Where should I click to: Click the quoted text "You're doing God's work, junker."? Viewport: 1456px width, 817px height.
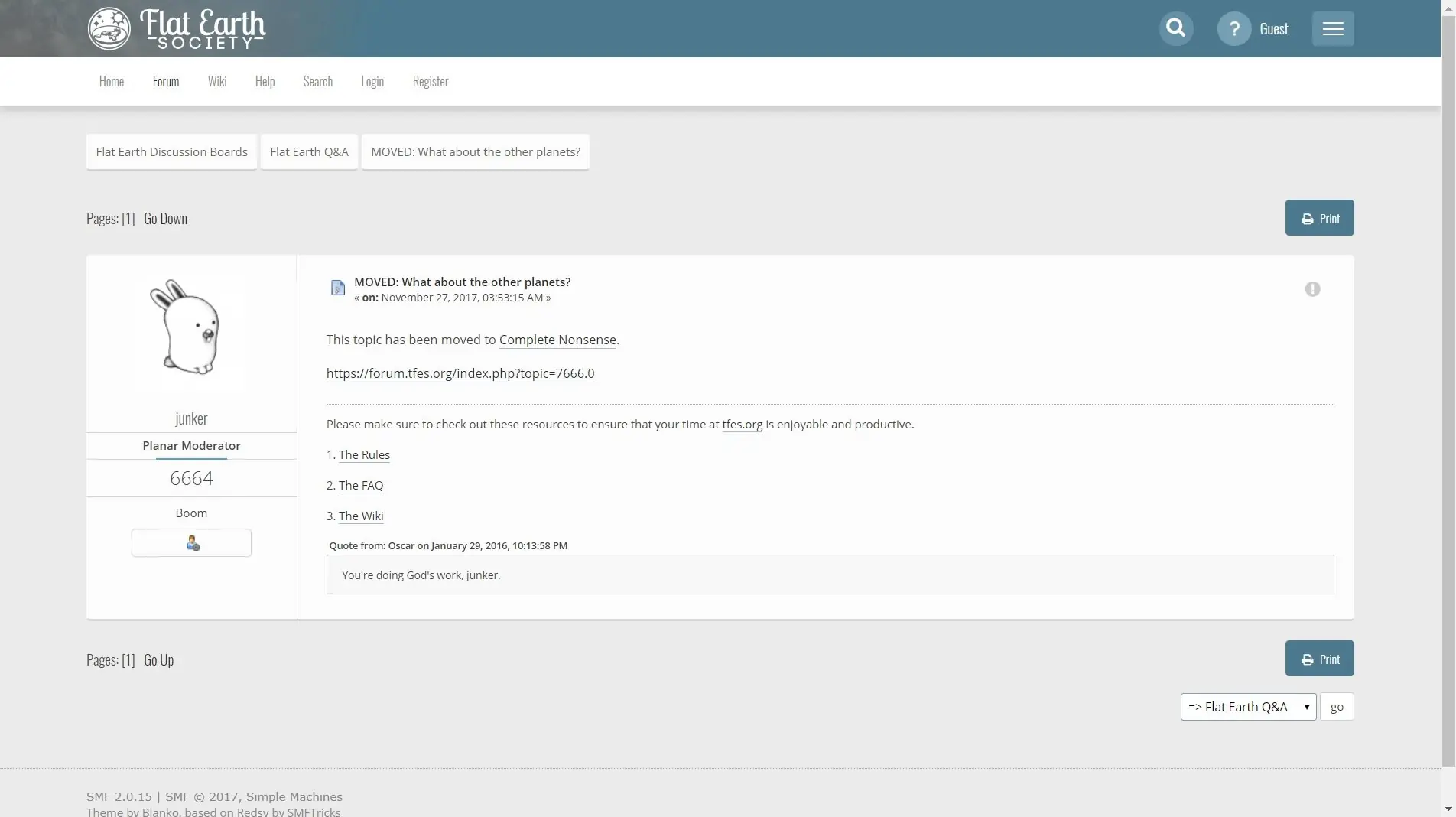421,575
